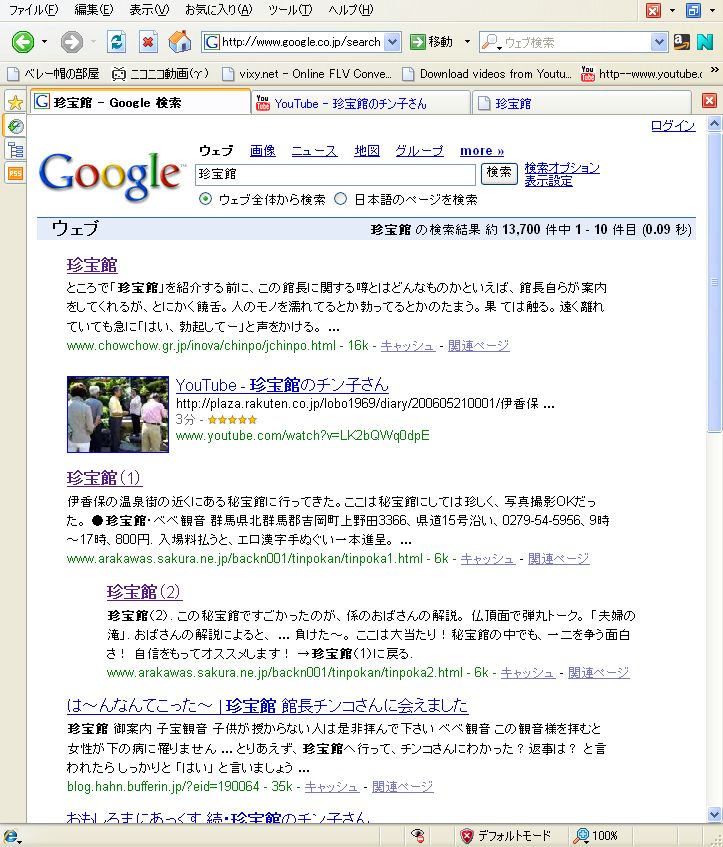Switch to the YouTube 珍宝館のチン子さん tab
This screenshot has height=847, width=723.
coord(359,103)
